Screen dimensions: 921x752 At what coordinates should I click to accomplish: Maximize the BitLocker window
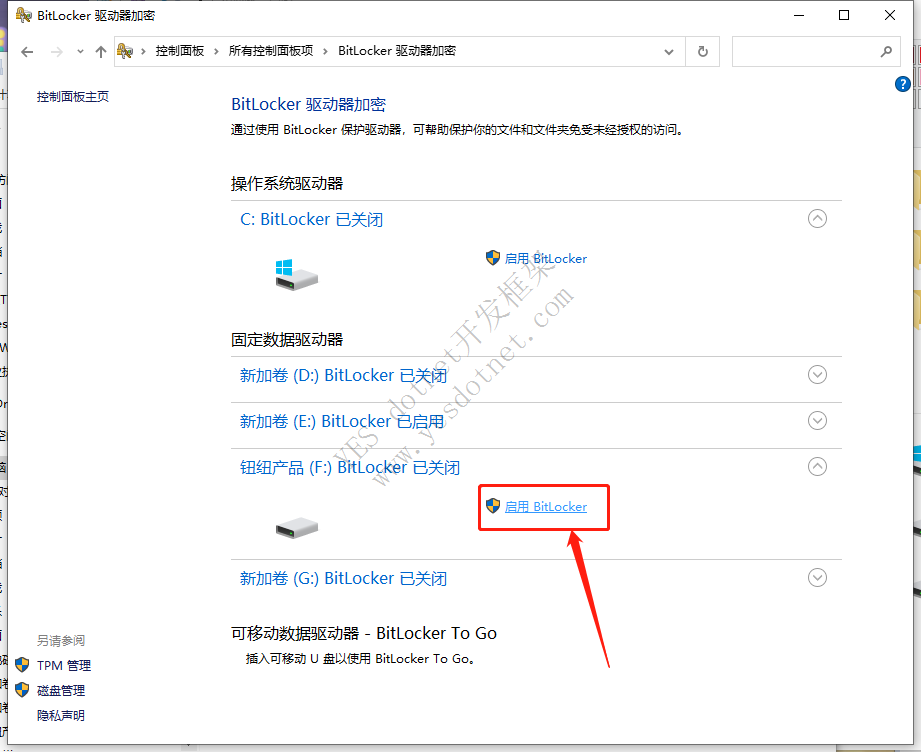(x=844, y=15)
